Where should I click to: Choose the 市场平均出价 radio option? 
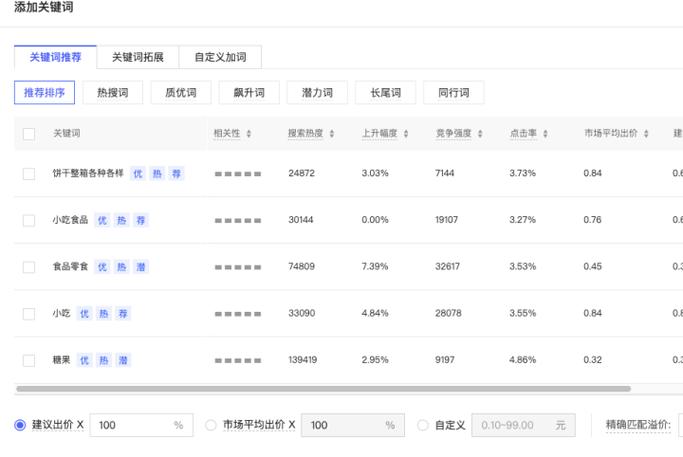[x=211, y=425]
